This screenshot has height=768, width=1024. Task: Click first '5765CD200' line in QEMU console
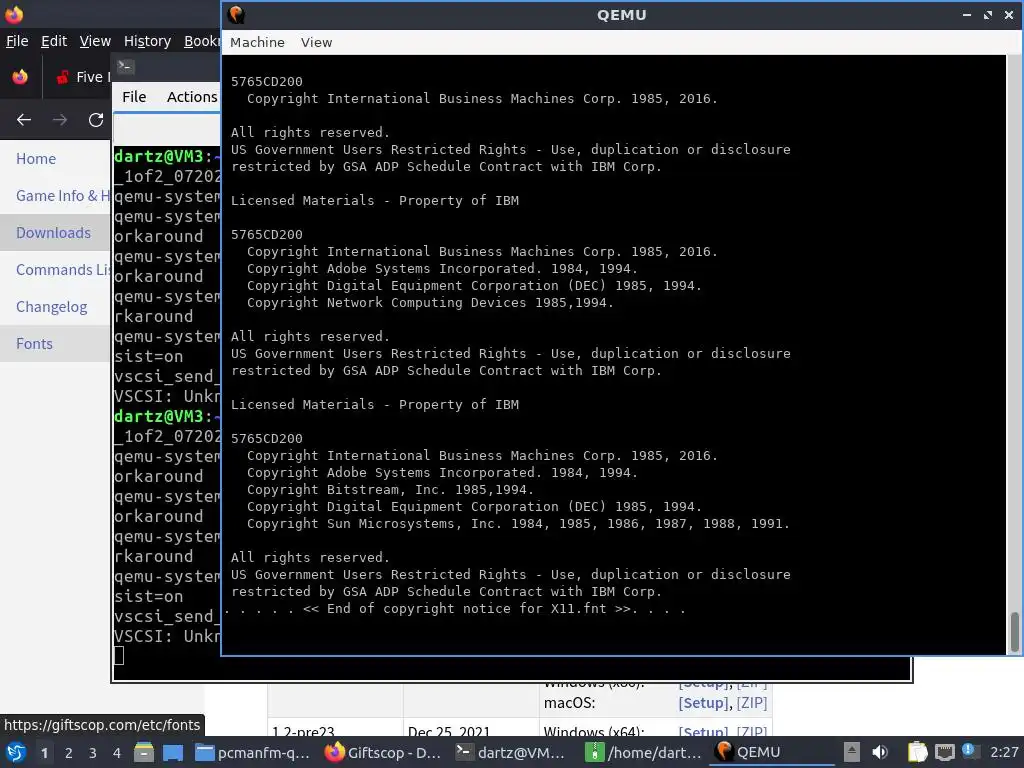(x=266, y=82)
